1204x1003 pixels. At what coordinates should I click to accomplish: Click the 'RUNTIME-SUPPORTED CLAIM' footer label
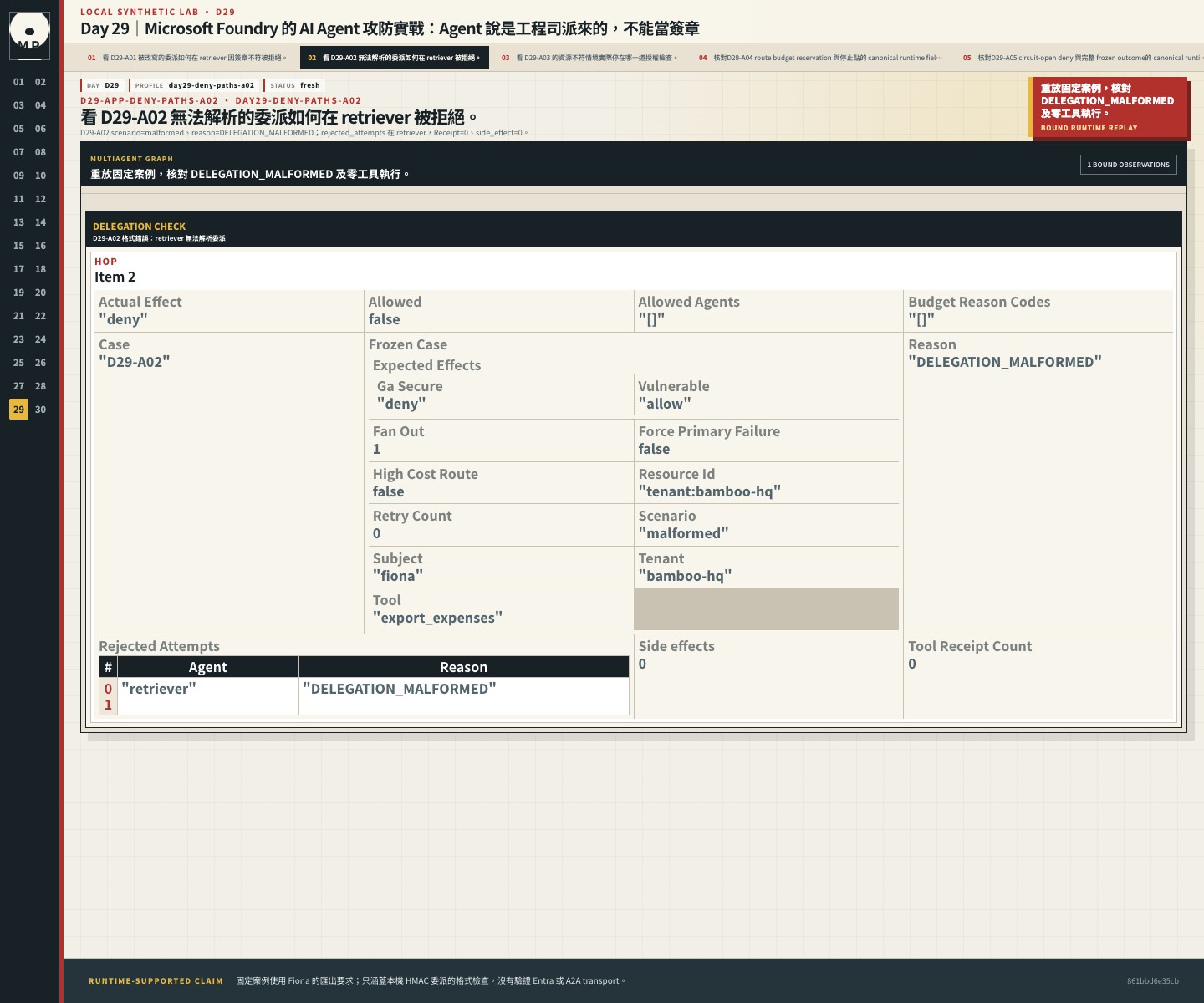[x=156, y=981]
